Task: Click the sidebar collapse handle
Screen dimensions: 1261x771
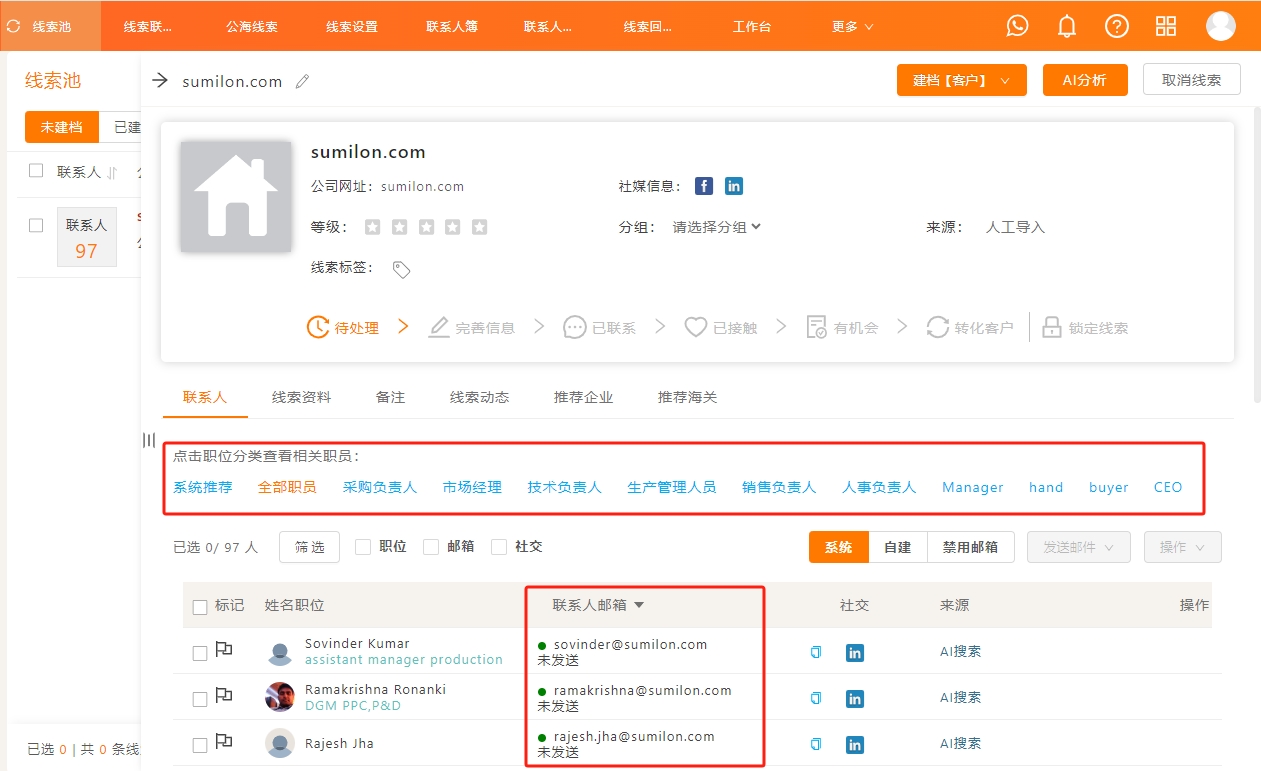Action: [x=149, y=440]
